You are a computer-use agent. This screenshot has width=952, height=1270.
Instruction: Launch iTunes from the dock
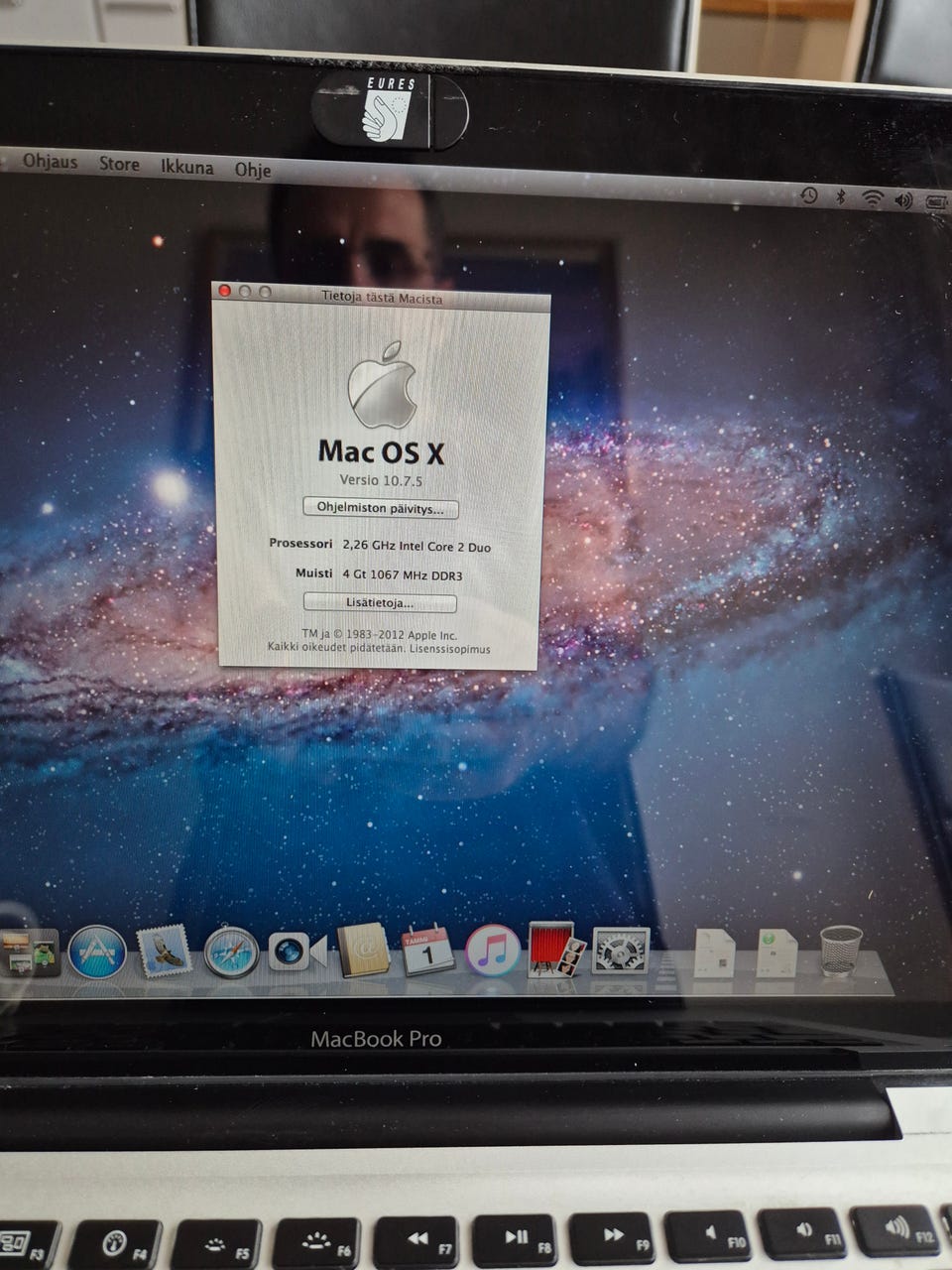(x=493, y=951)
